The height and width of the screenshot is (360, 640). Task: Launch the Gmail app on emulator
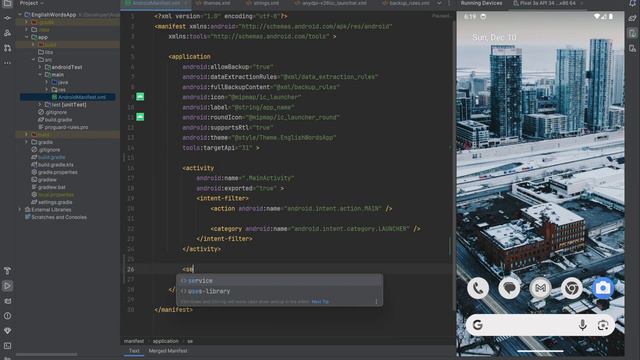pyautogui.click(x=540, y=288)
